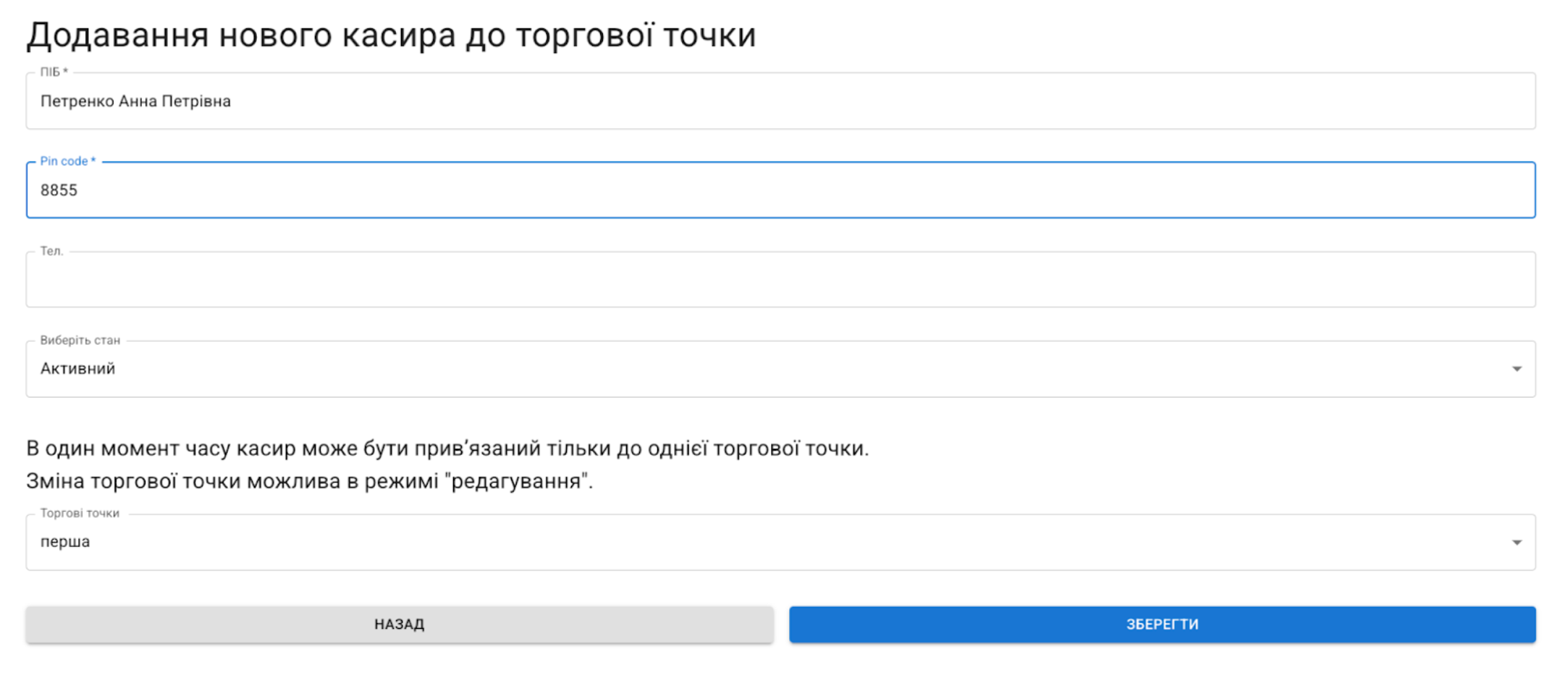The width and height of the screenshot is (1568, 673).
Task: Click the Торгові точки label
Action: (x=80, y=513)
